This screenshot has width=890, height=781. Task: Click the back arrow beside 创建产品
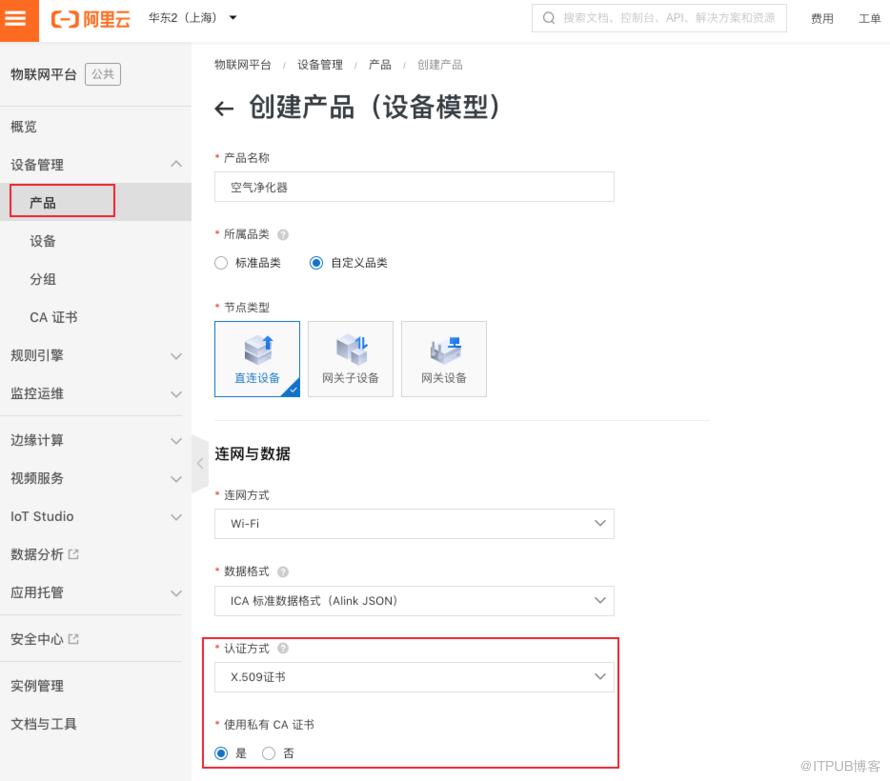(x=225, y=109)
